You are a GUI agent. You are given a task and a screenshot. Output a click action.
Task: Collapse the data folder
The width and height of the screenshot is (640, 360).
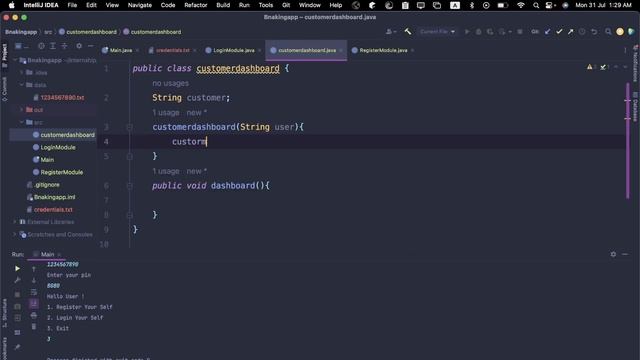22,85
